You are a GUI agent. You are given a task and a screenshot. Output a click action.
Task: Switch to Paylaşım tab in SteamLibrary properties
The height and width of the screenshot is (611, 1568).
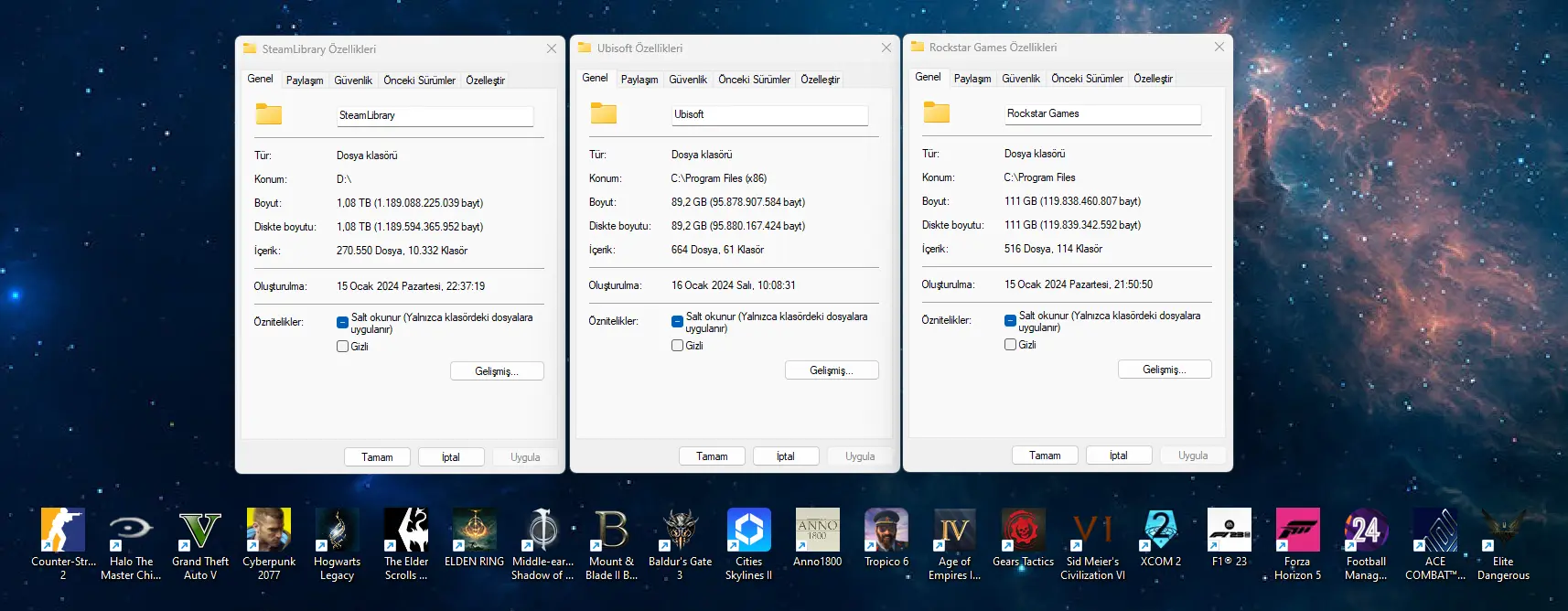(x=305, y=80)
